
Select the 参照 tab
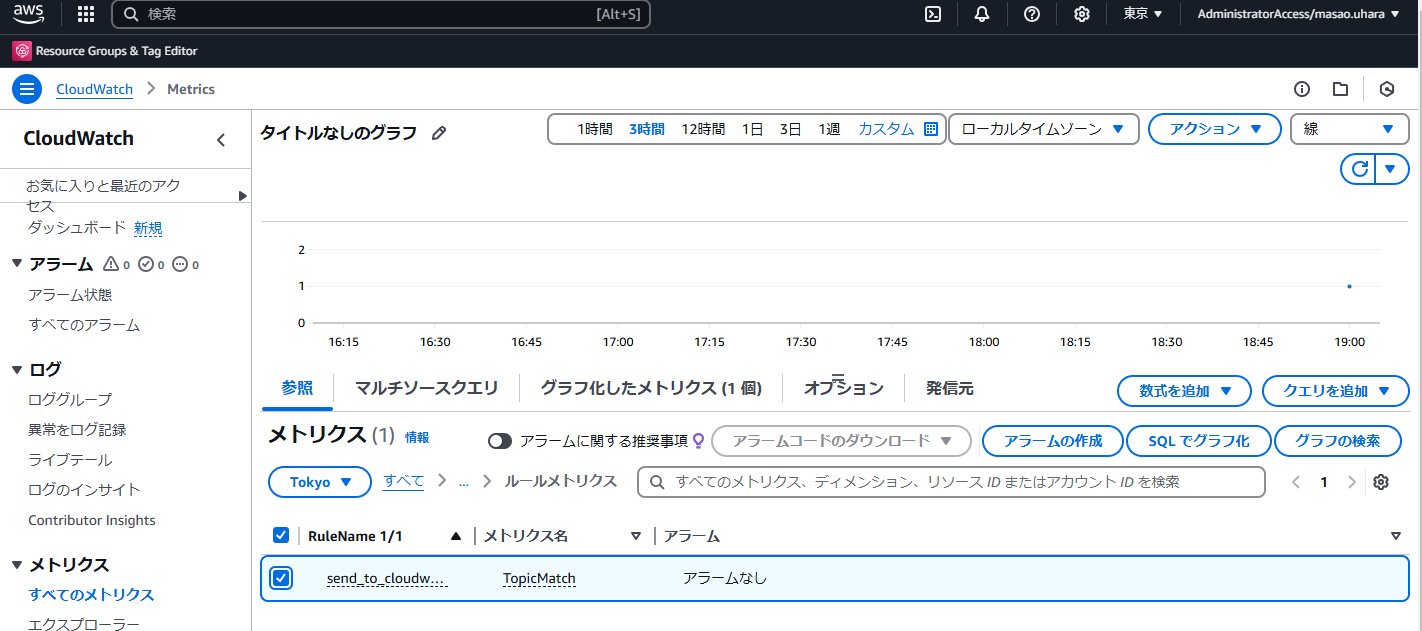(x=297, y=388)
